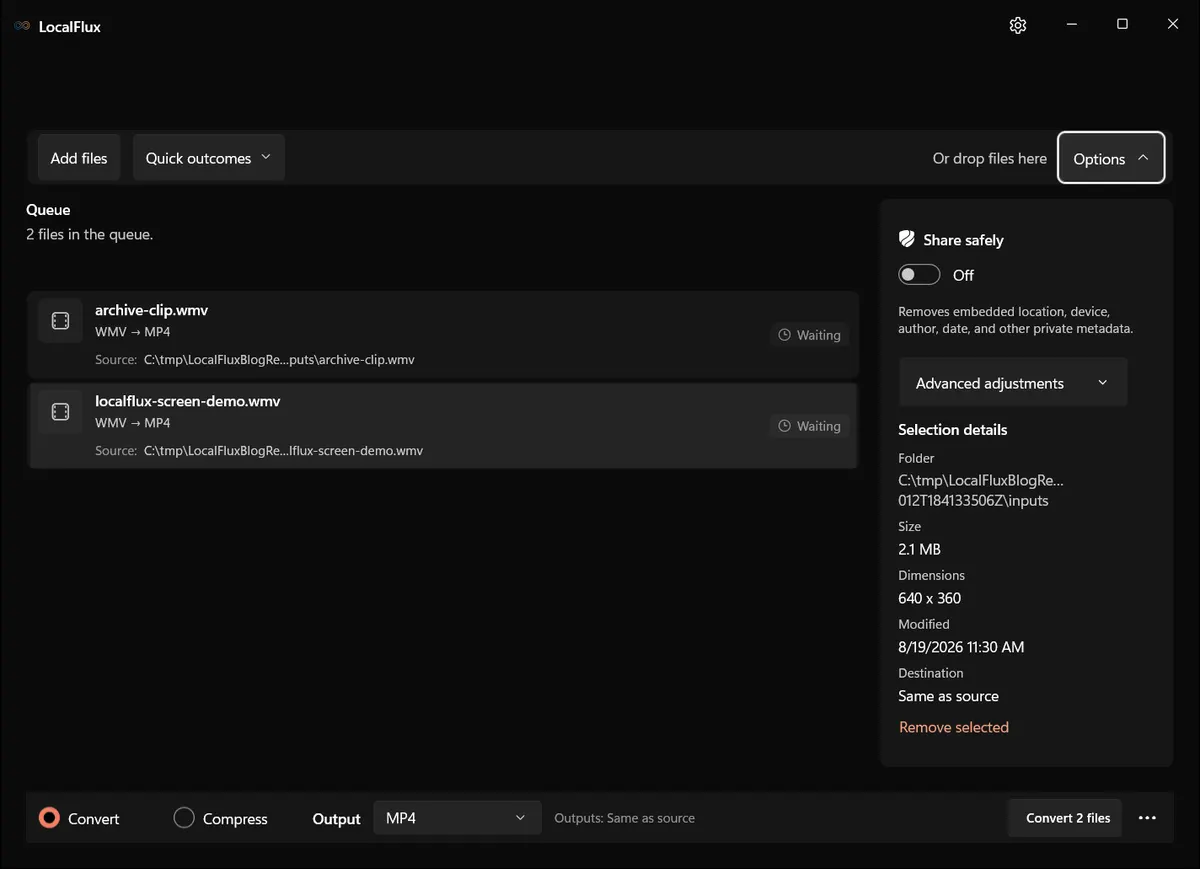1200x869 pixels.
Task: Click the selection folder path text
Action: (981, 490)
